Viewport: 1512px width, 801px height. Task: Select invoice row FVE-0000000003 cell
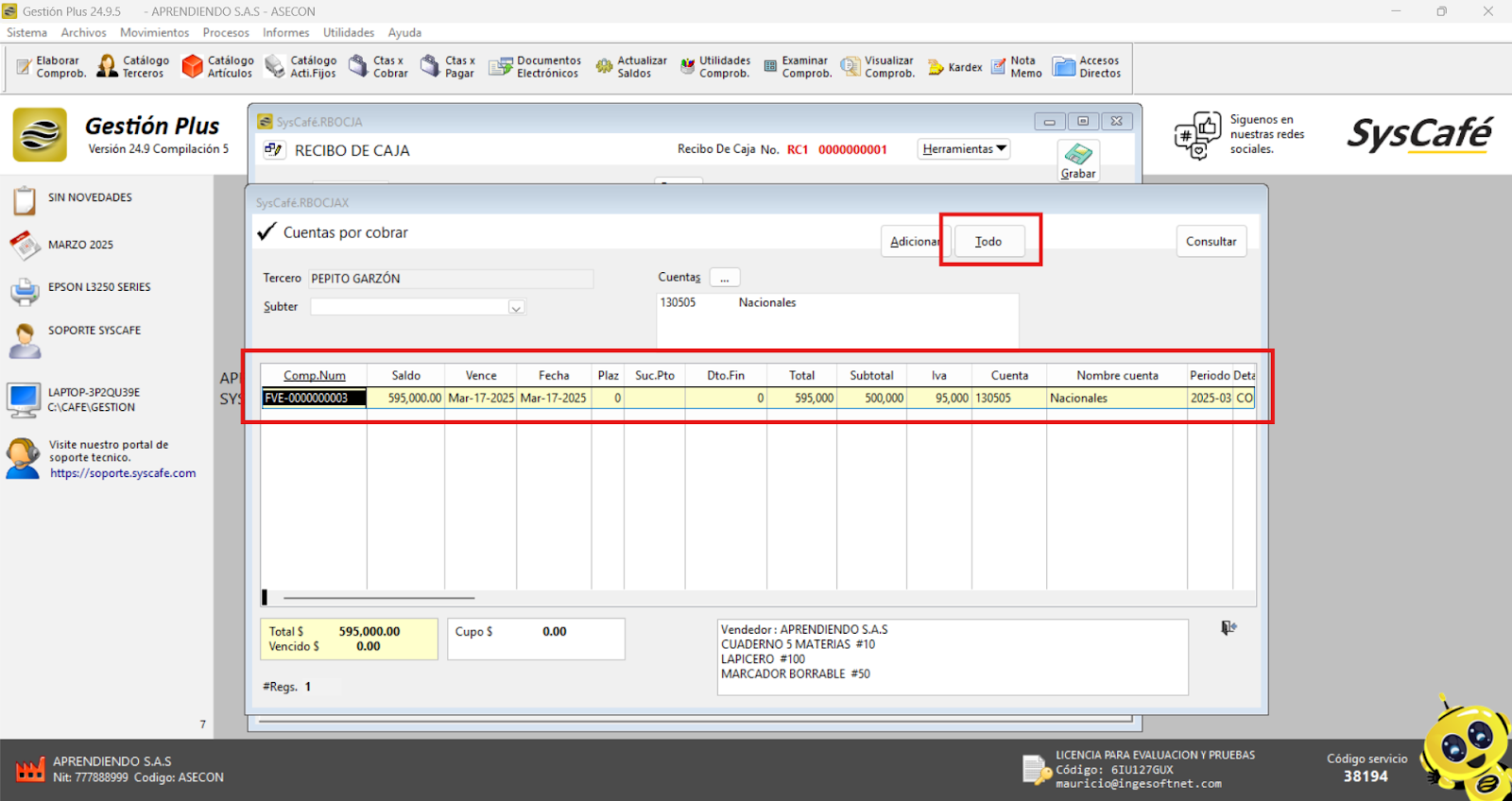tap(314, 399)
